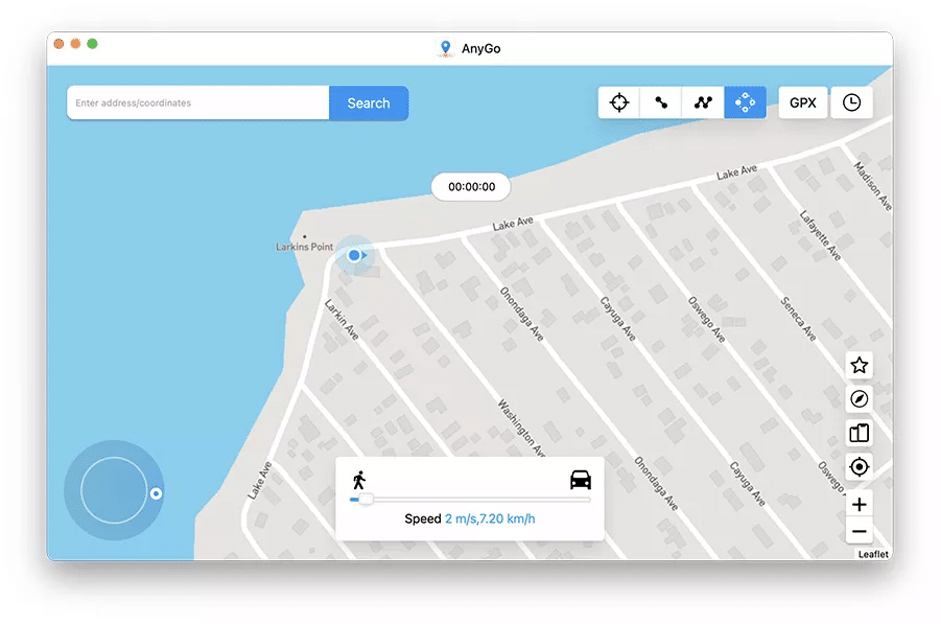Select the Teleport mode crosshair icon
The width and height of the screenshot is (941, 625).
[x=618, y=102]
